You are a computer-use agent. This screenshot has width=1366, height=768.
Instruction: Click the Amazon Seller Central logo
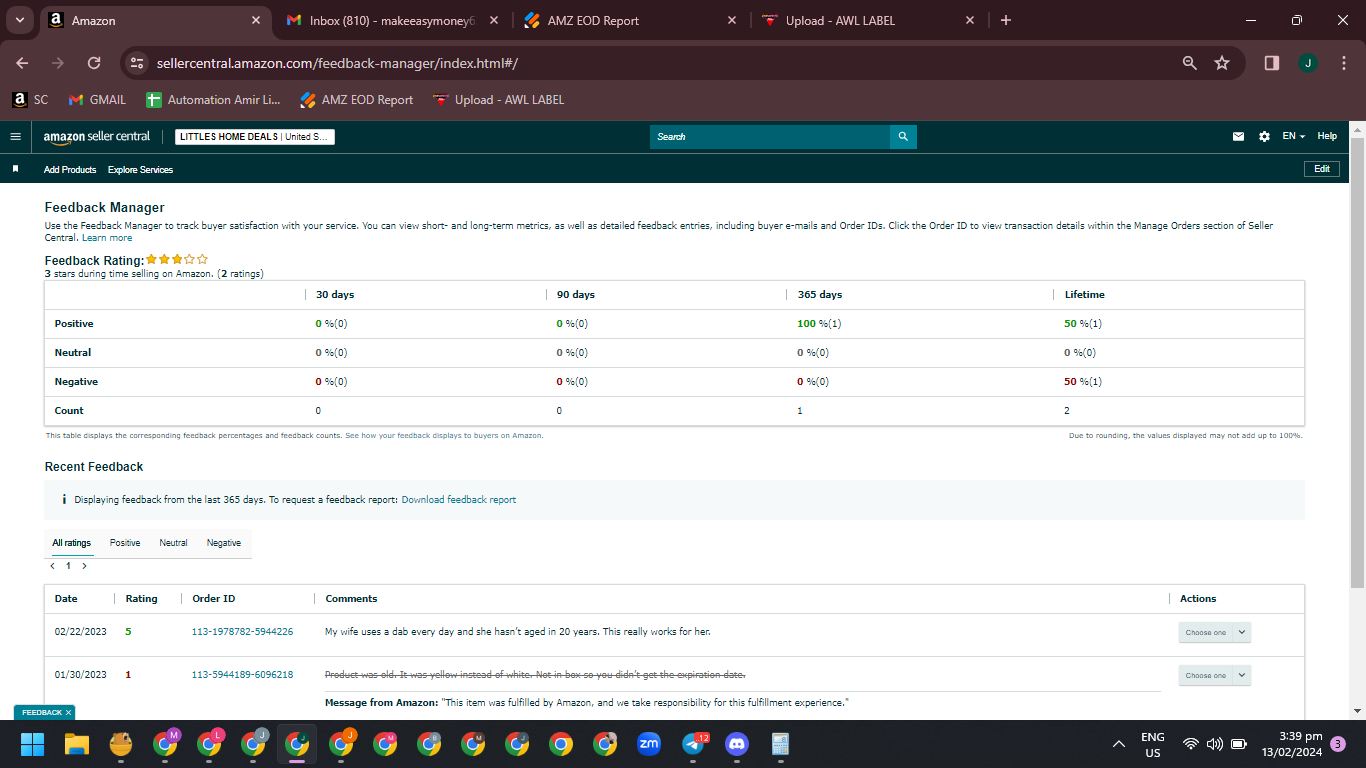[97, 136]
